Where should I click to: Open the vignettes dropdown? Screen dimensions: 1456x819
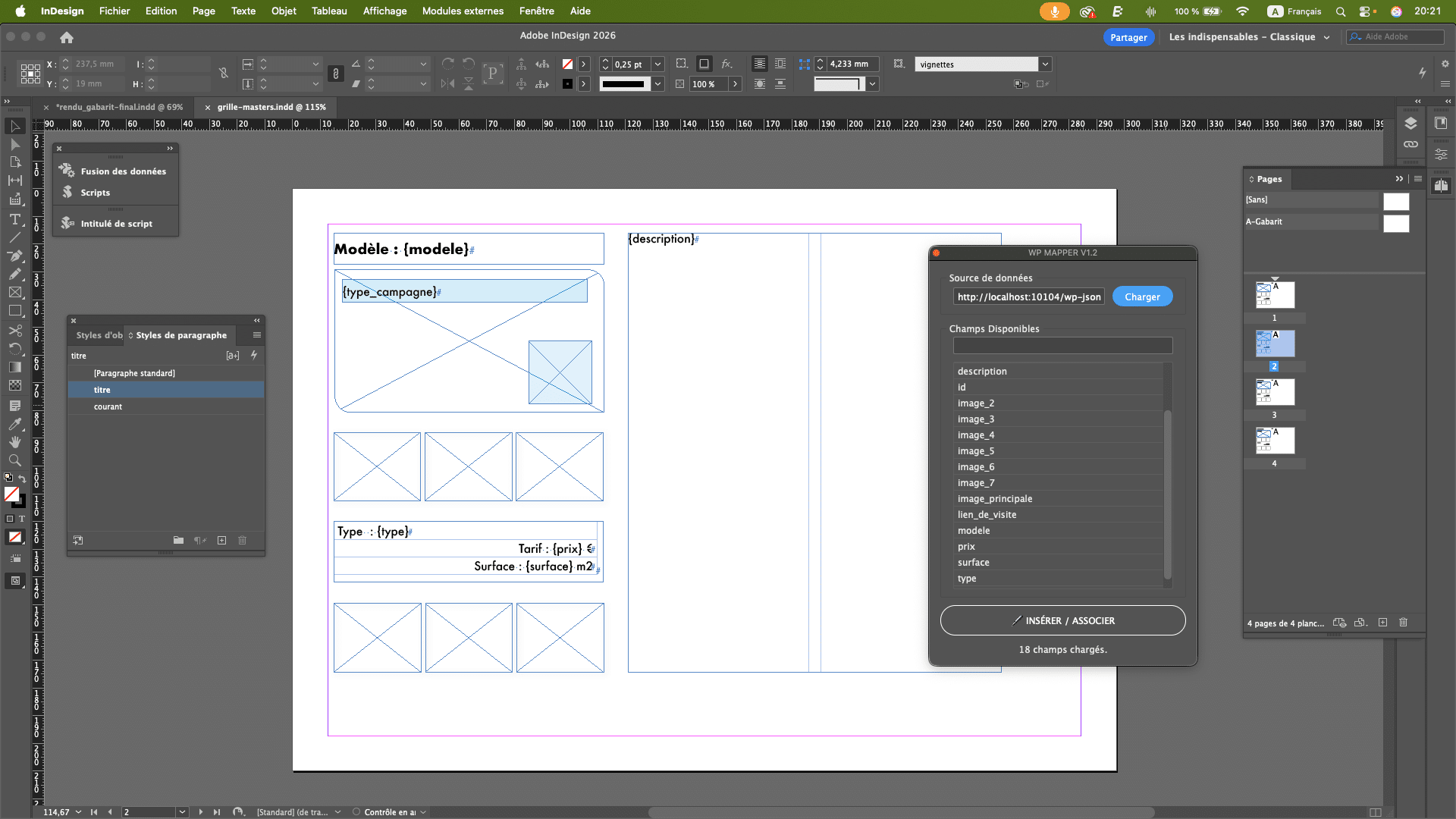[1045, 64]
